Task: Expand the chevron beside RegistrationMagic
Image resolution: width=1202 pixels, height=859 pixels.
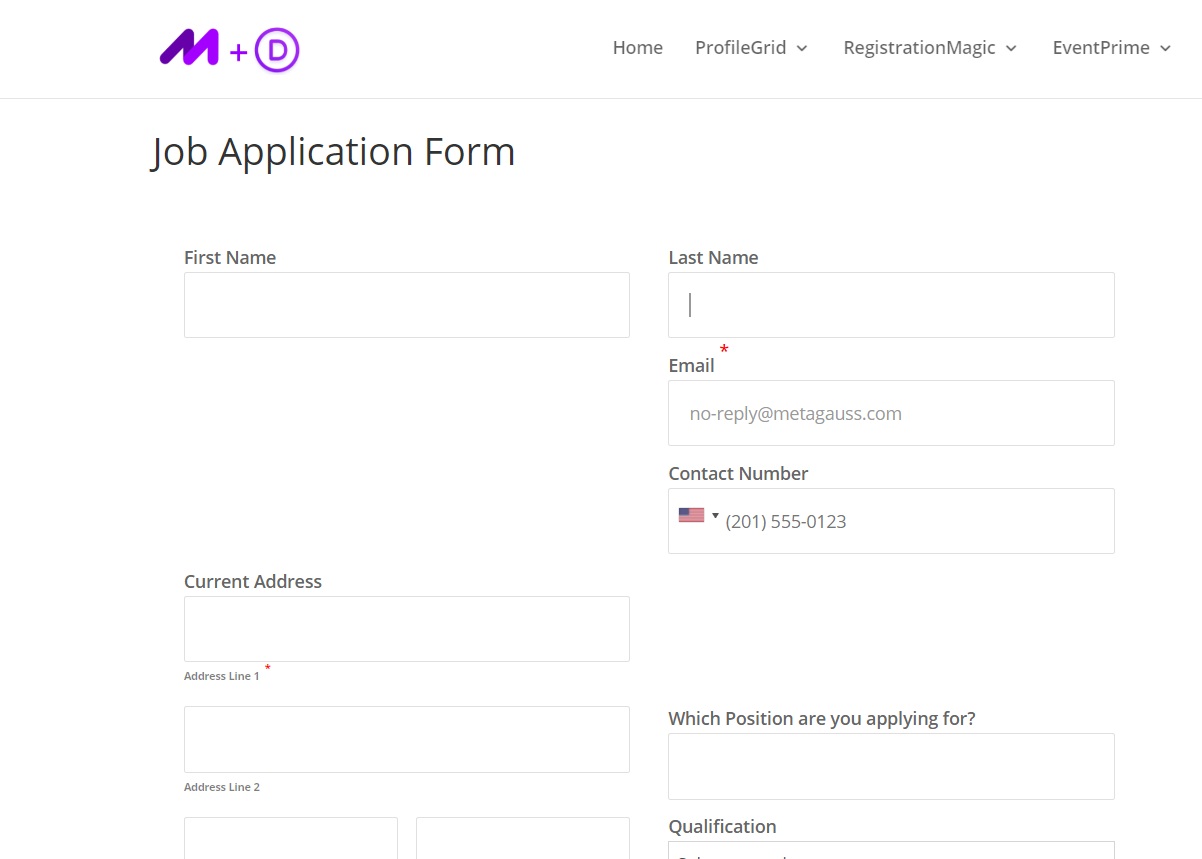Action: 1011,49
